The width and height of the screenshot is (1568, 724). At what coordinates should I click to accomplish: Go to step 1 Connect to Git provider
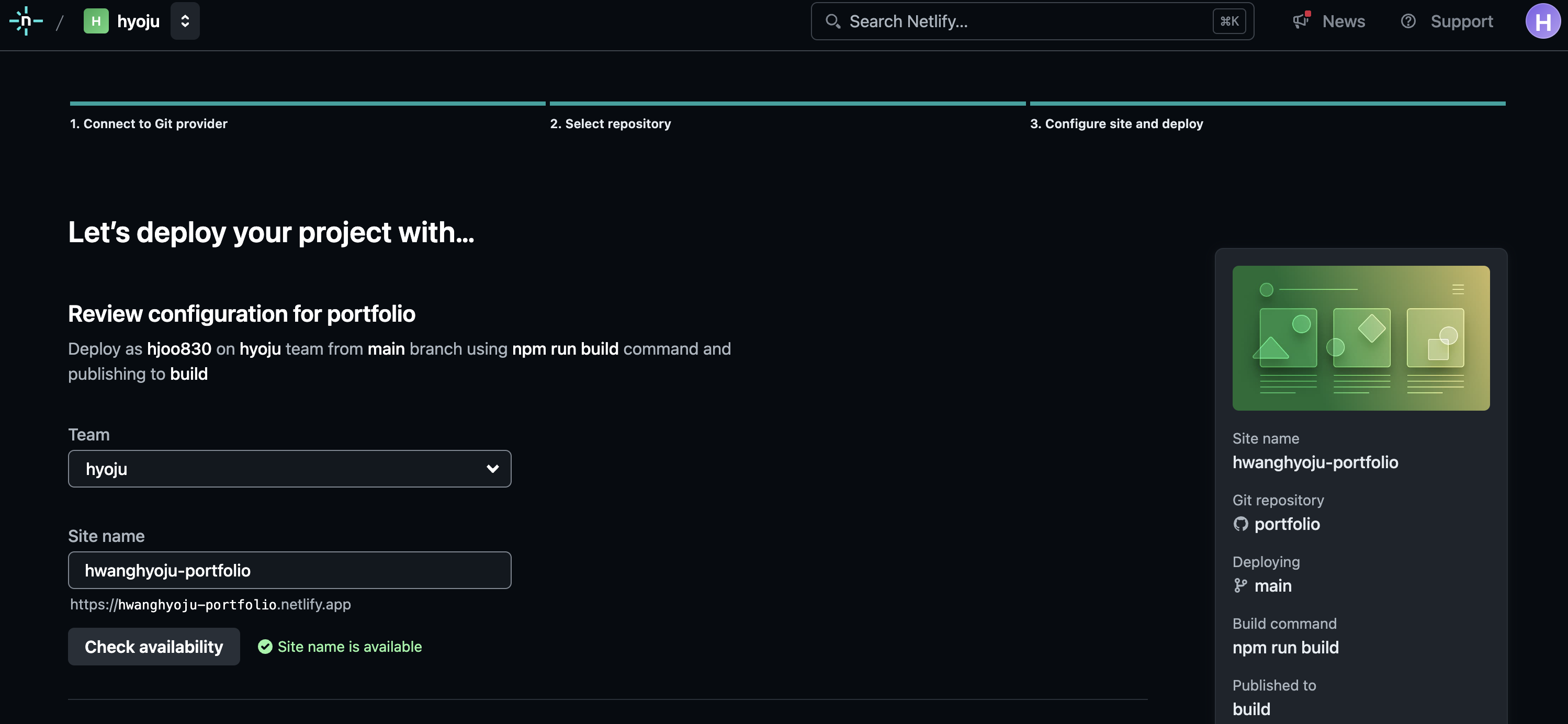pos(149,123)
